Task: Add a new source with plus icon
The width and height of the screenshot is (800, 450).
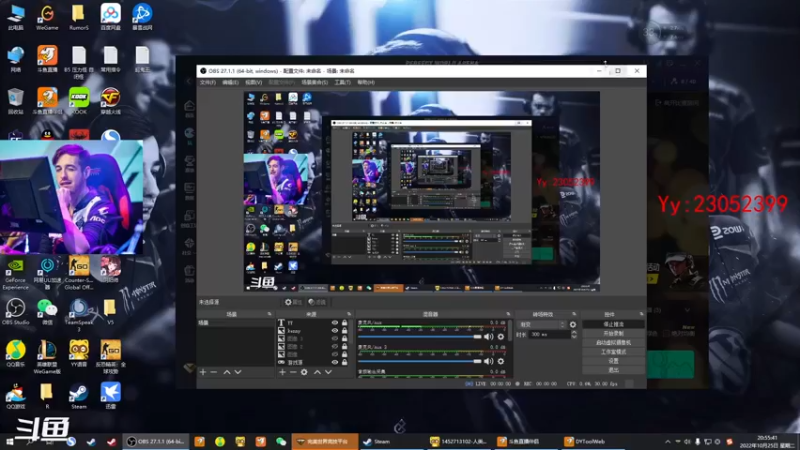Action: pos(282,372)
